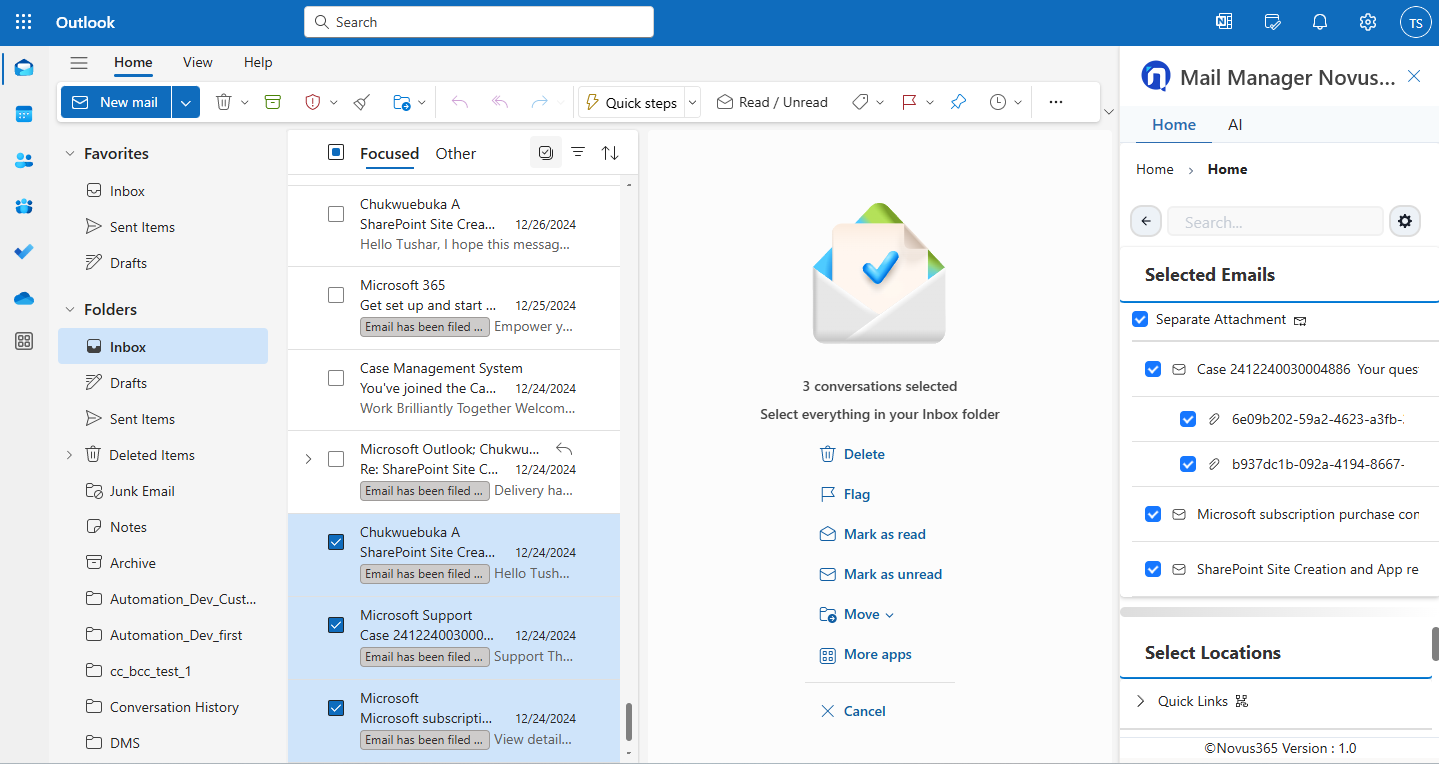Click the Move to folder icon
Image resolution: width=1439 pixels, height=764 pixels.
coord(402,102)
